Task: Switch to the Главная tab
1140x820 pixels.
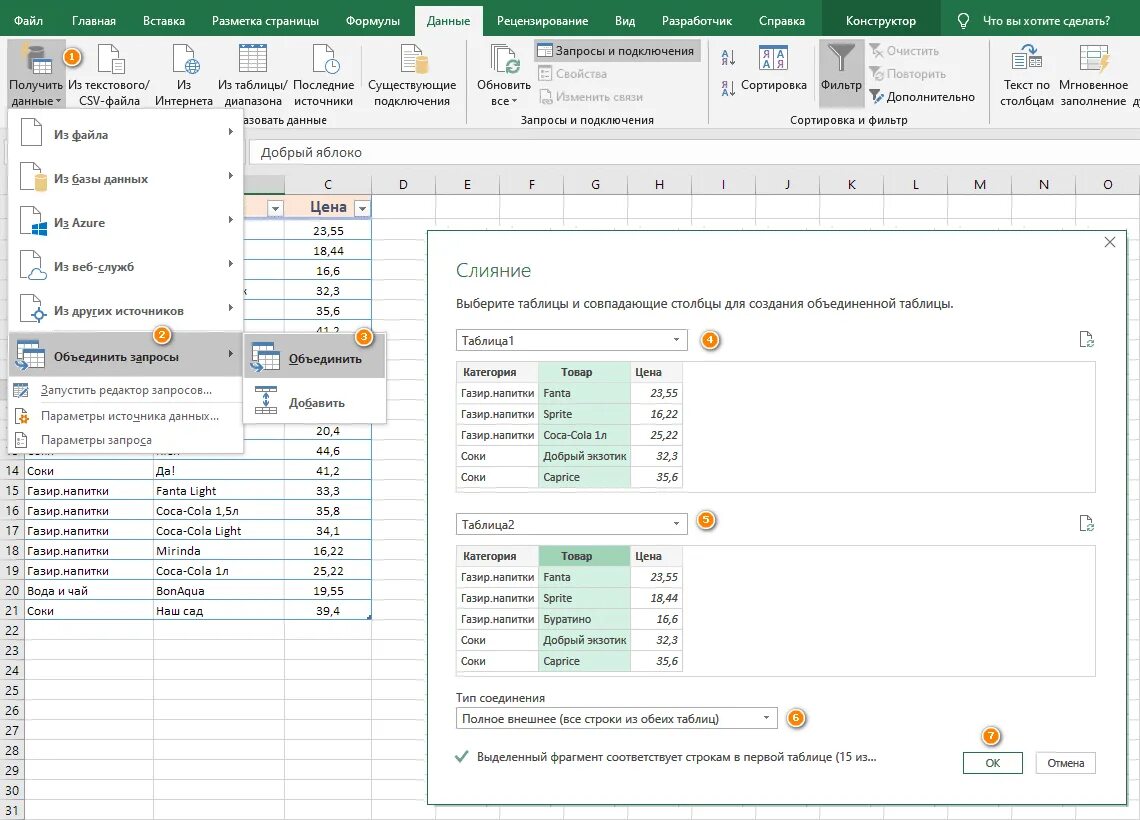Action: (94, 20)
